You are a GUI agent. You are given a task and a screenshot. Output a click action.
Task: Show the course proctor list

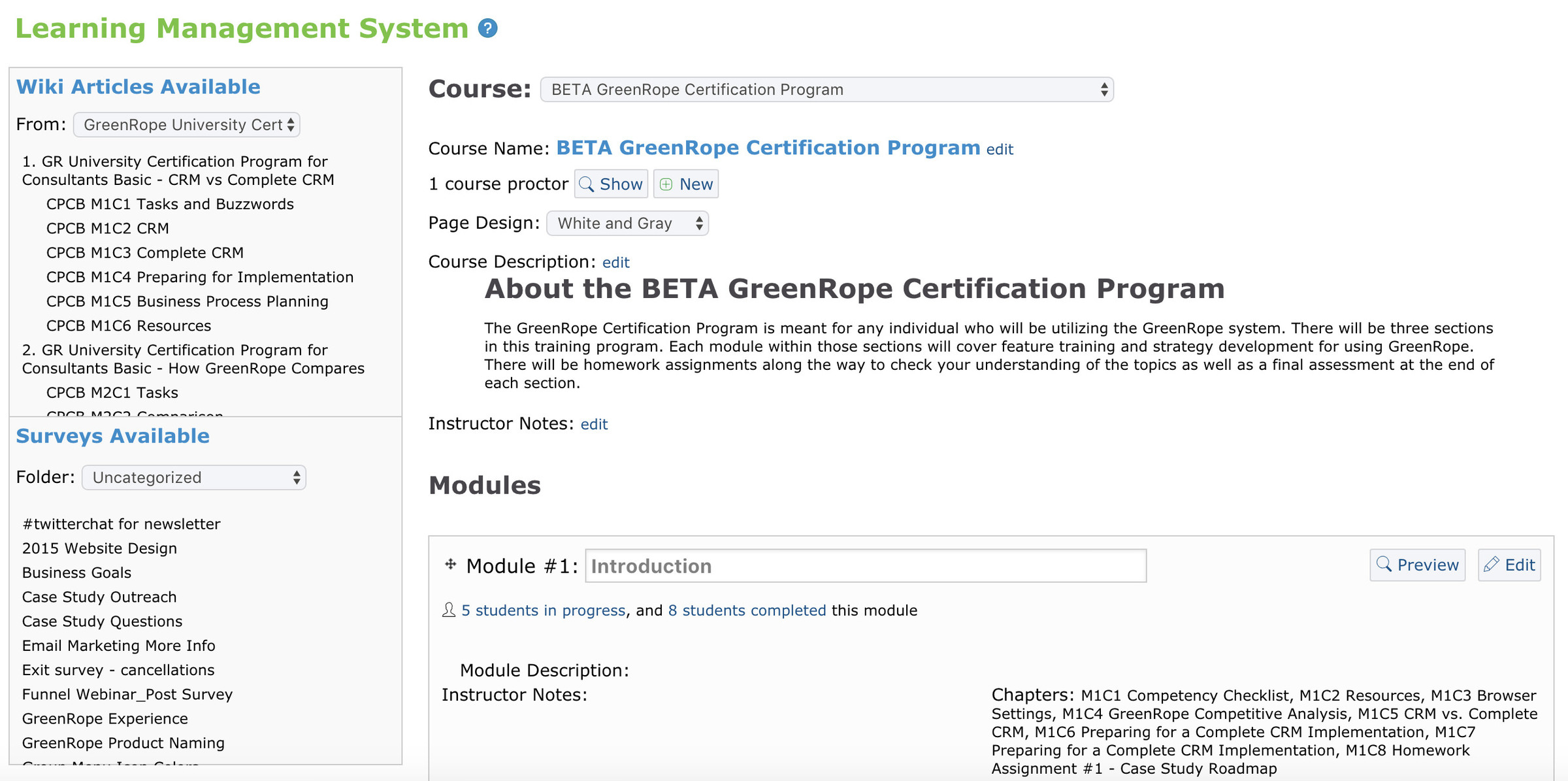tap(611, 184)
